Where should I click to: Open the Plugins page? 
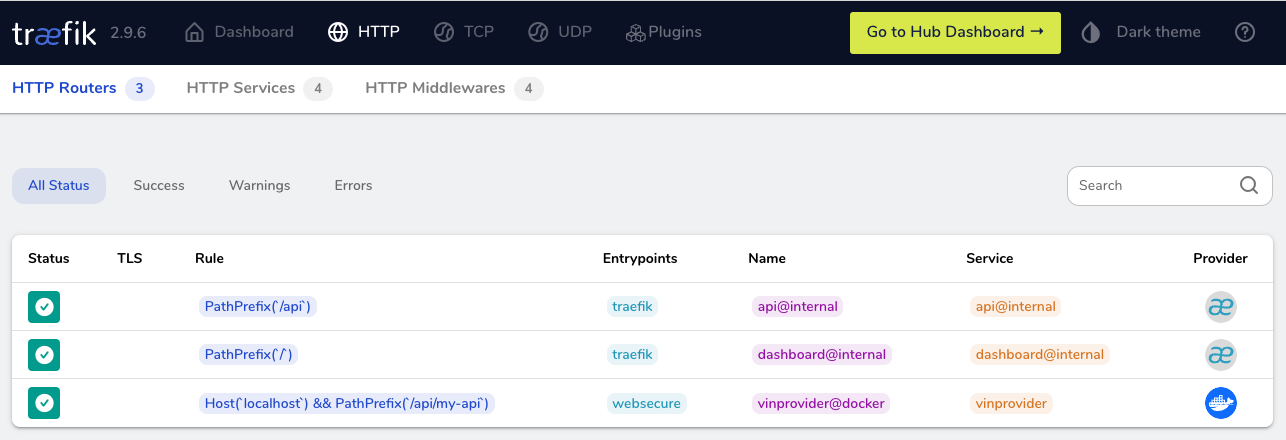(x=664, y=32)
